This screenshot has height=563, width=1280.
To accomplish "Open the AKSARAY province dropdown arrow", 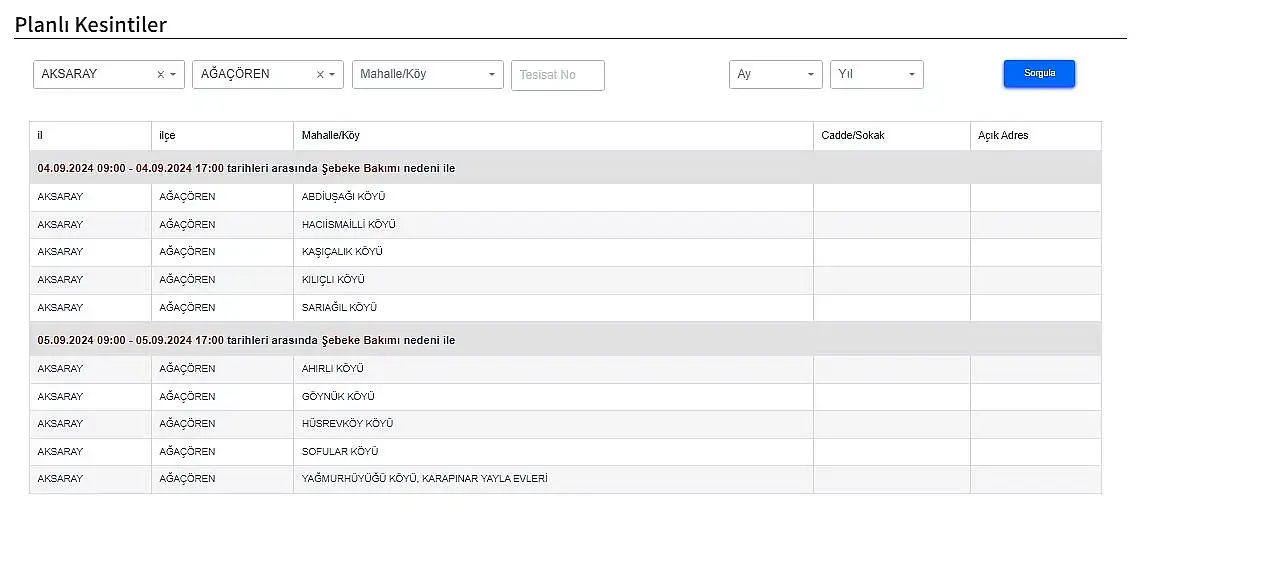I will [173, 75].
